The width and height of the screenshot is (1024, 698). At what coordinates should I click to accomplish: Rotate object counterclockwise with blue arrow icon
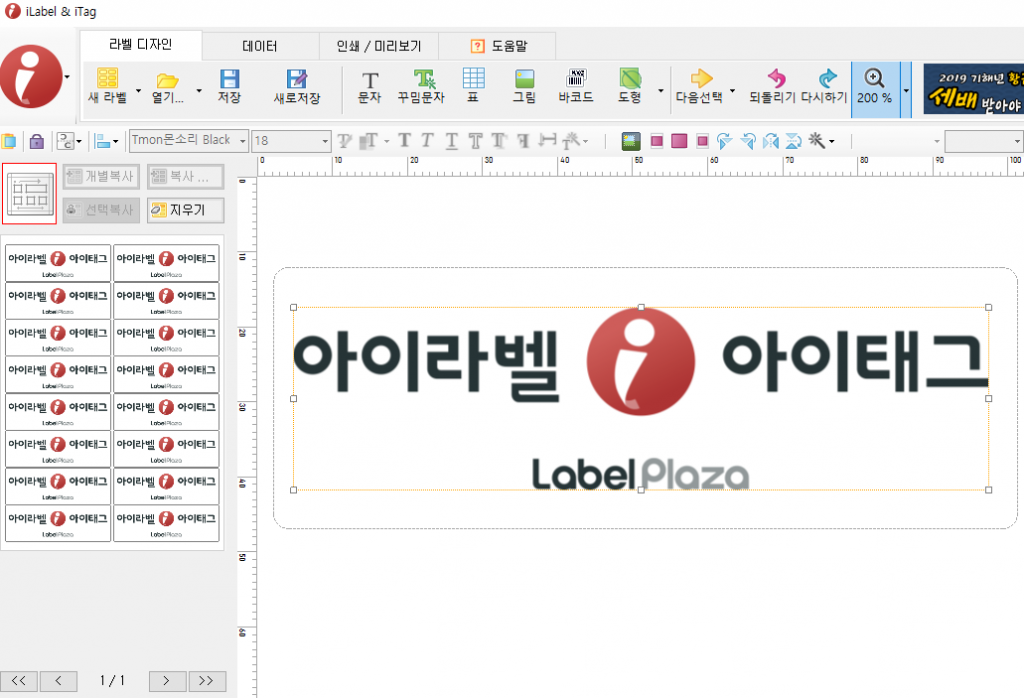tap(748, 141)
